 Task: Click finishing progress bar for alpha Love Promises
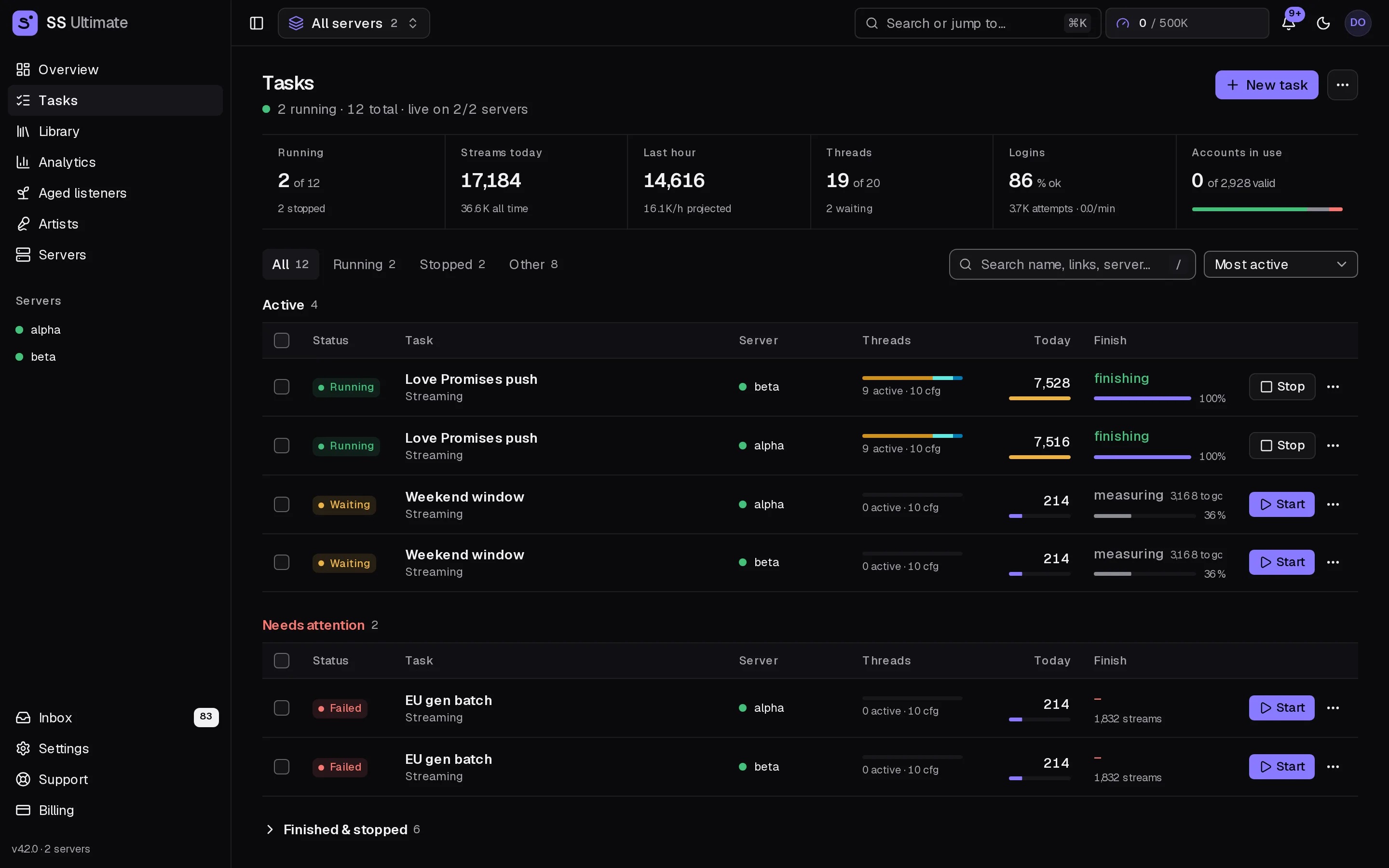[1142, 457]
